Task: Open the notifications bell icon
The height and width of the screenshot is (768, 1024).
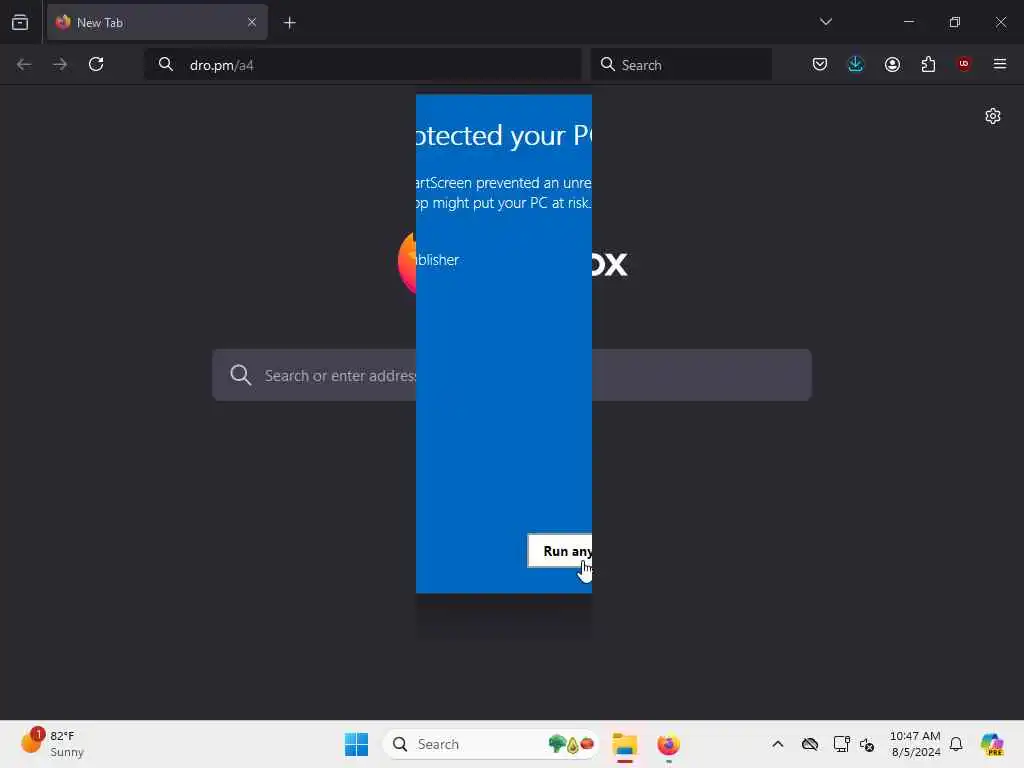Action: click(x=956, y=744)
